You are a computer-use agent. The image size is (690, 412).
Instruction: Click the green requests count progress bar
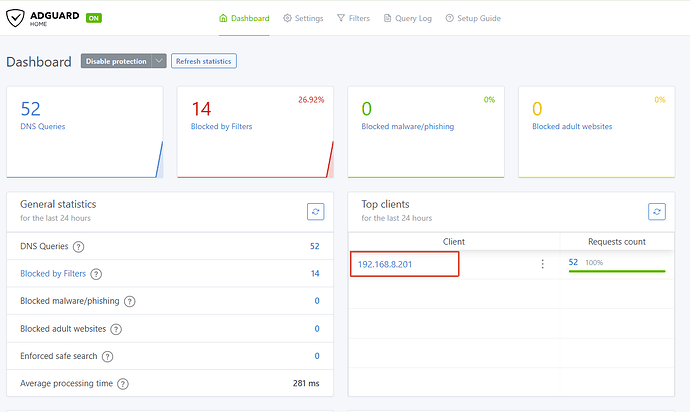click(617, 271)
